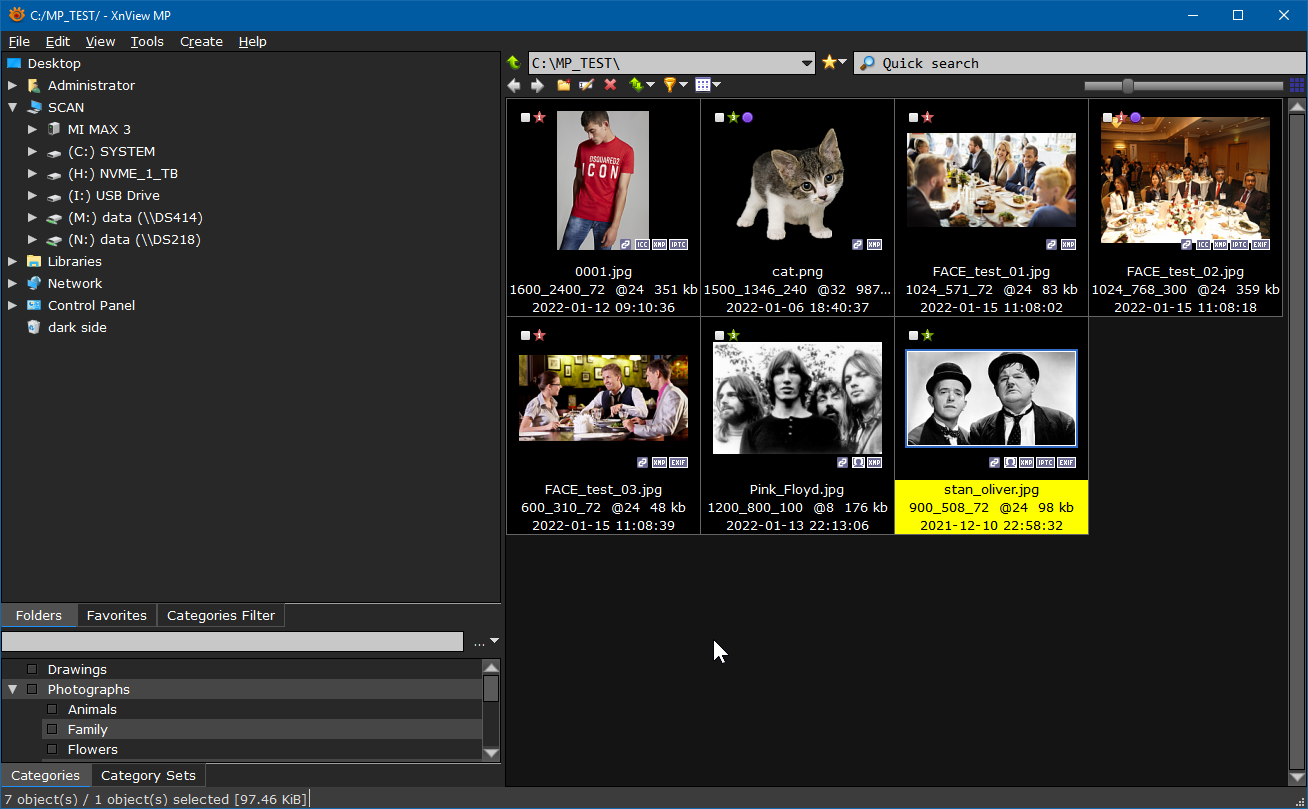Navigate back with the left arrow
Screen dimensions: 1308x809
tap(515, 85)
